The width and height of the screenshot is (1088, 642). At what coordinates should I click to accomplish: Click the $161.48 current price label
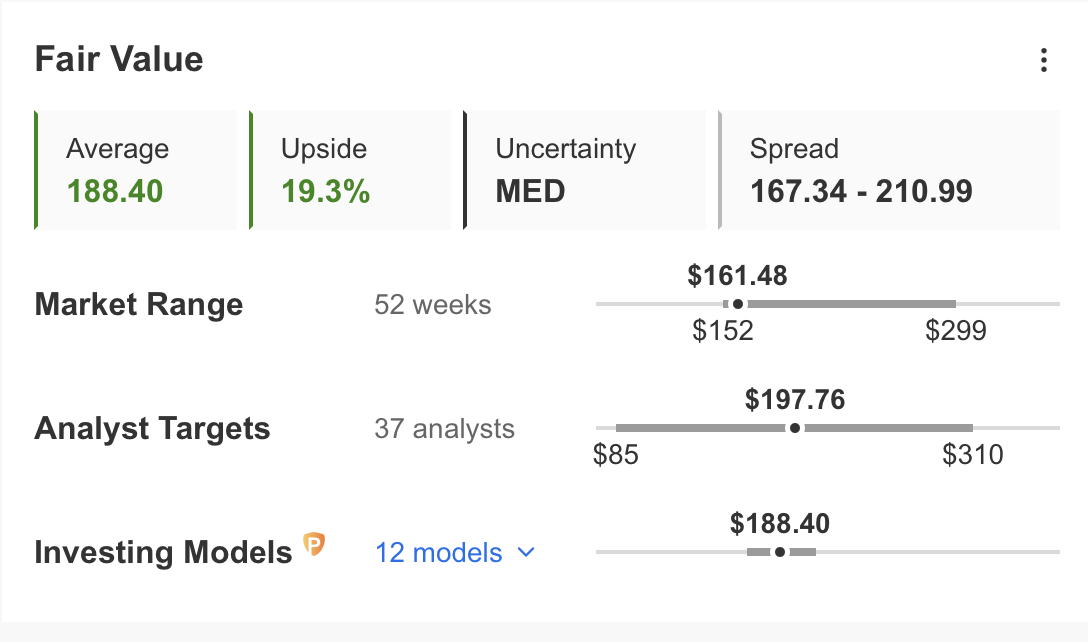pos(737,275)
